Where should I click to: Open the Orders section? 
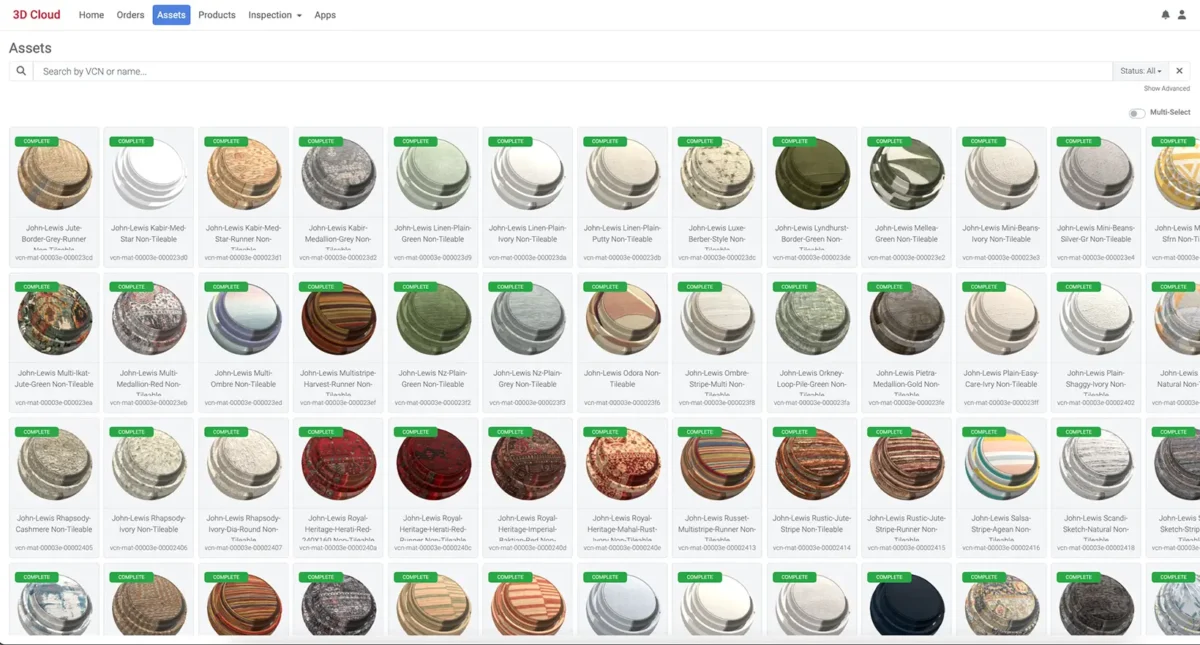(x=129, y=15)
